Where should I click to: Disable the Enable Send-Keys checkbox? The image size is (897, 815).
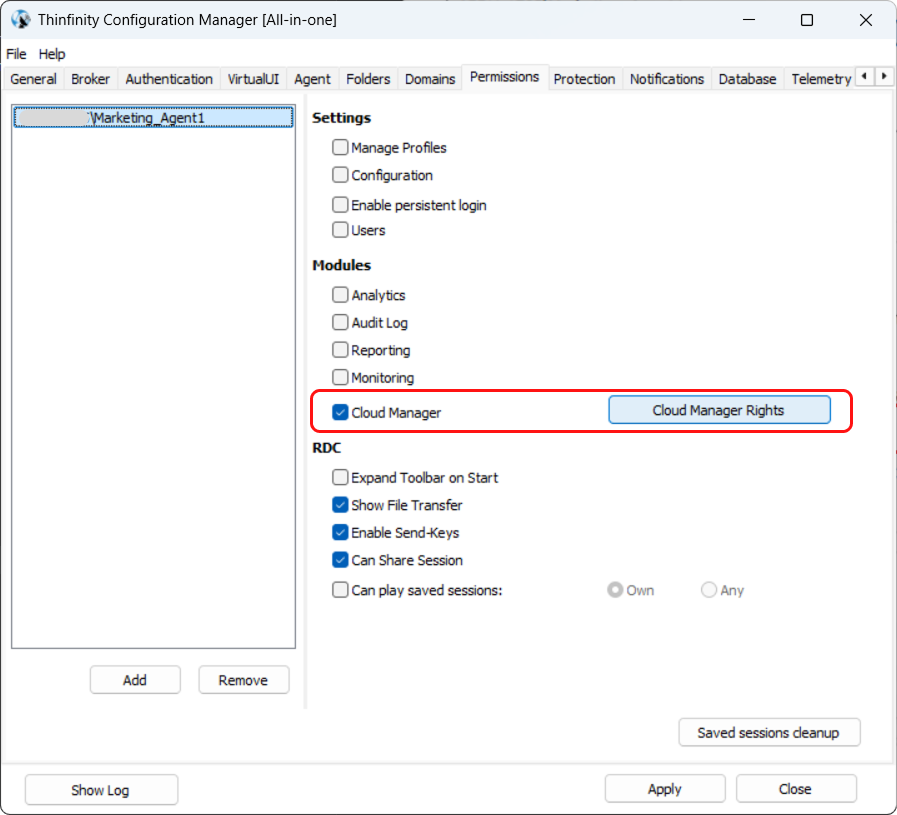pos(340,532)
